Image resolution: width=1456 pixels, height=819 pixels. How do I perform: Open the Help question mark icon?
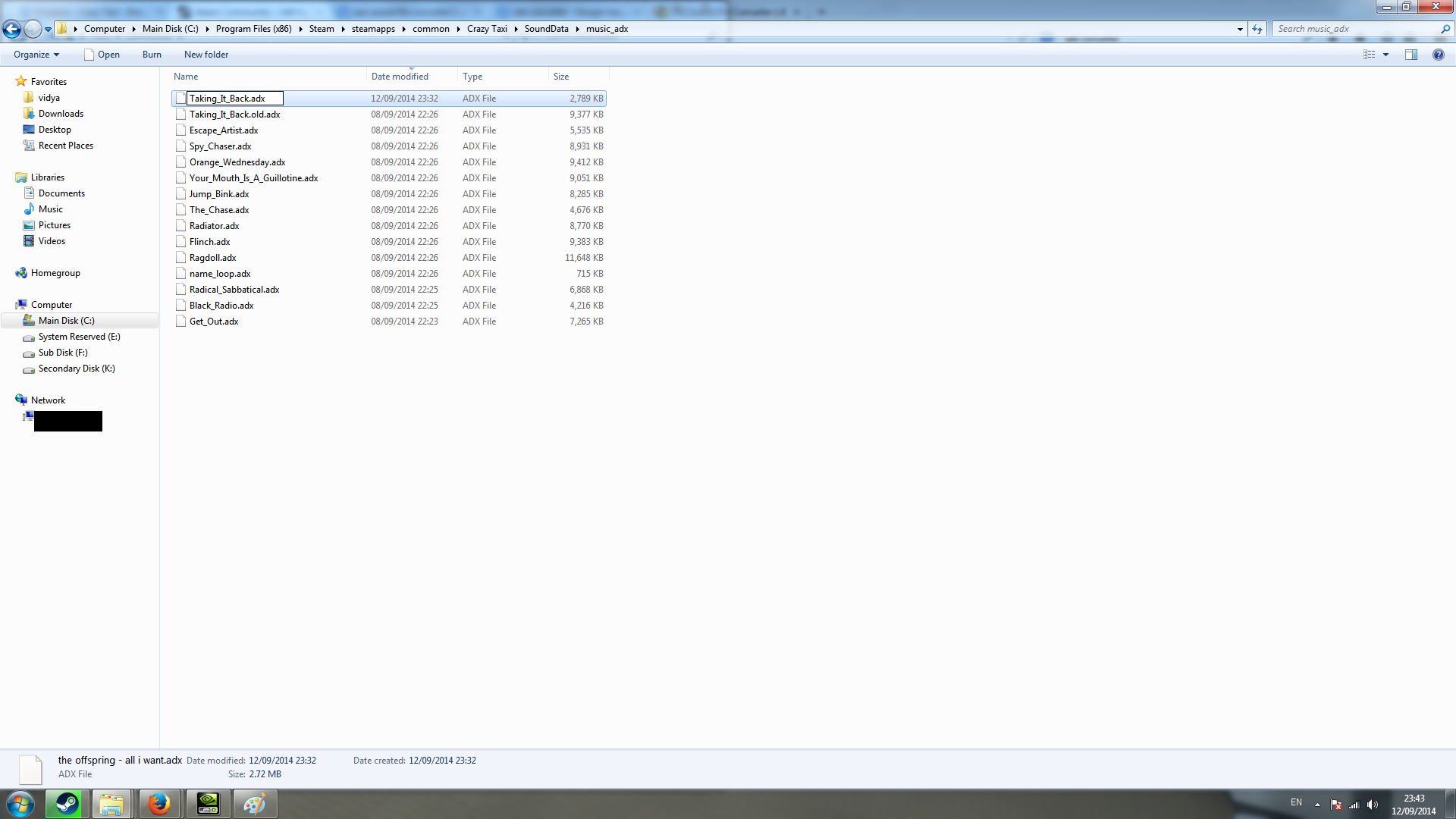[1438, 55]
